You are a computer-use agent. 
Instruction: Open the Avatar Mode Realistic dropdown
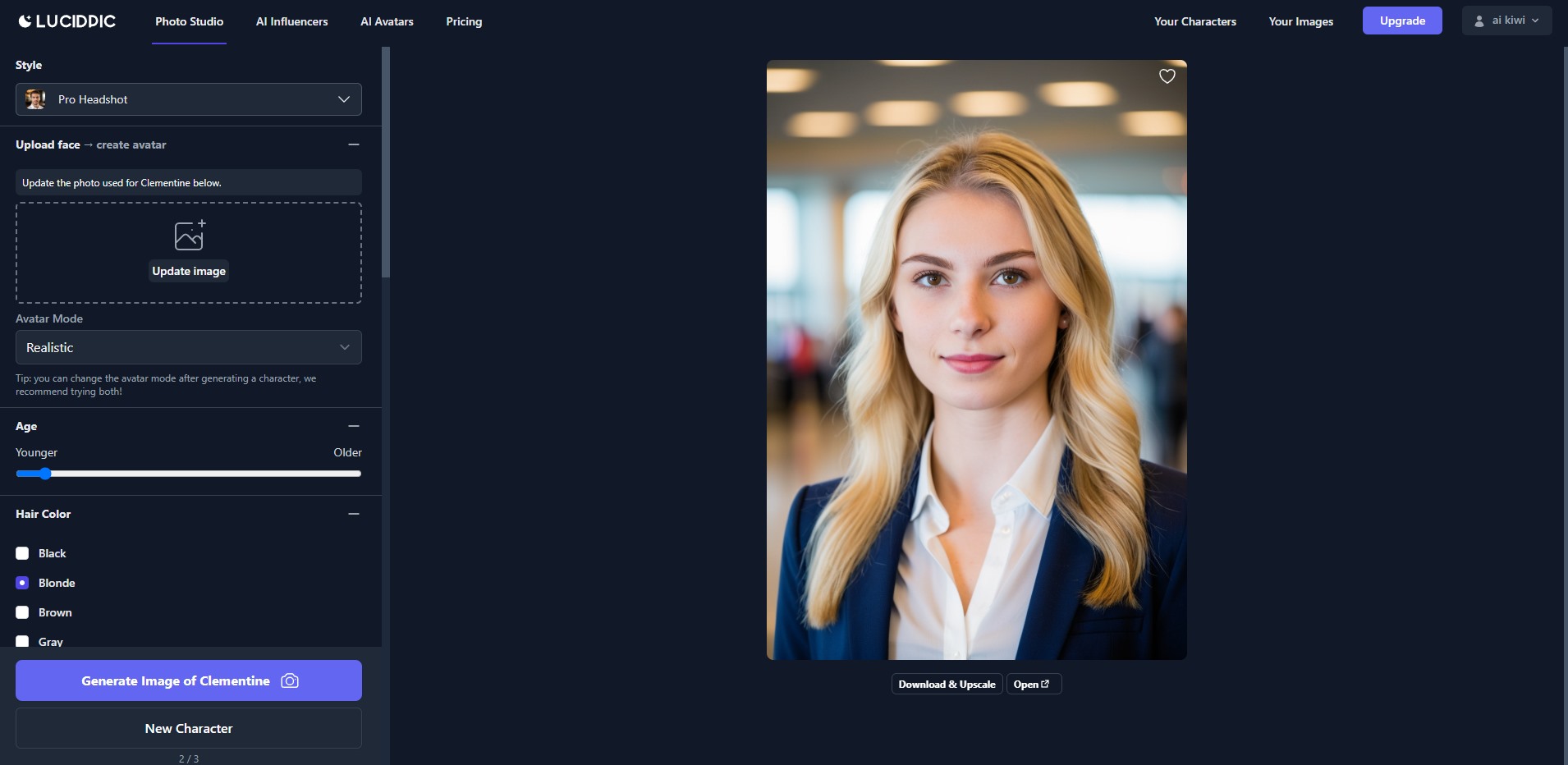(189, 347)
